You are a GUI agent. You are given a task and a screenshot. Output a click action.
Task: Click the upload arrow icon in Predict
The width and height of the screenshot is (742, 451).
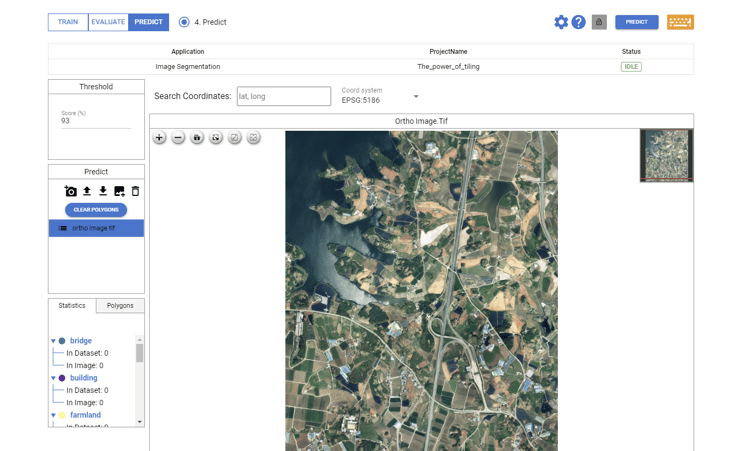(87, 191)
